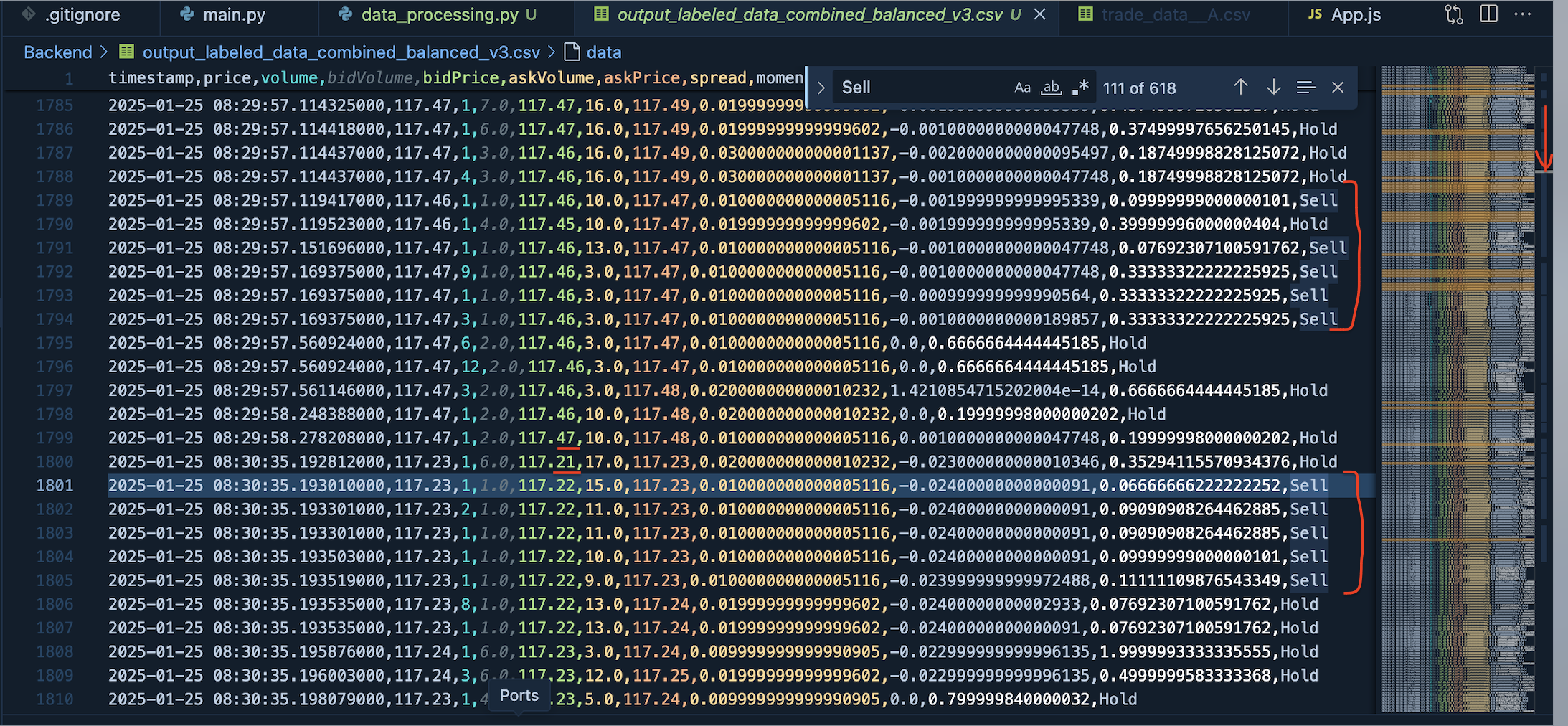Screen dimensions: 1568x726
Task: Click bid price 117.21 on line 1800
Action: [547, 462]
